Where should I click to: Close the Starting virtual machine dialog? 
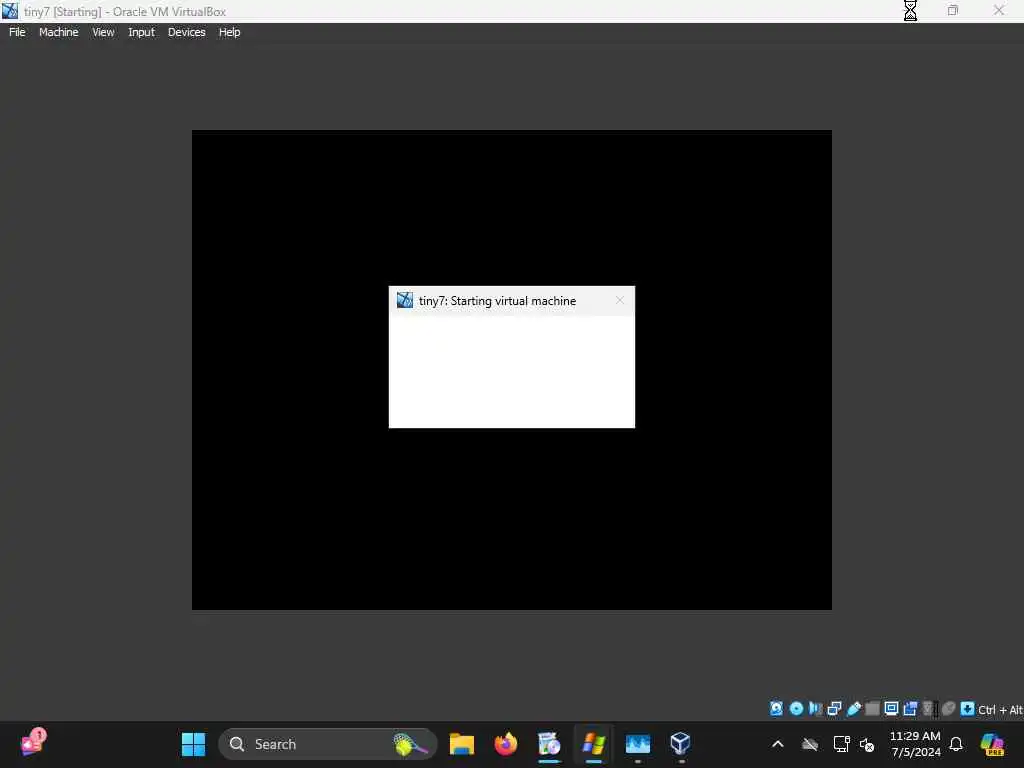(x=620, y=300)
